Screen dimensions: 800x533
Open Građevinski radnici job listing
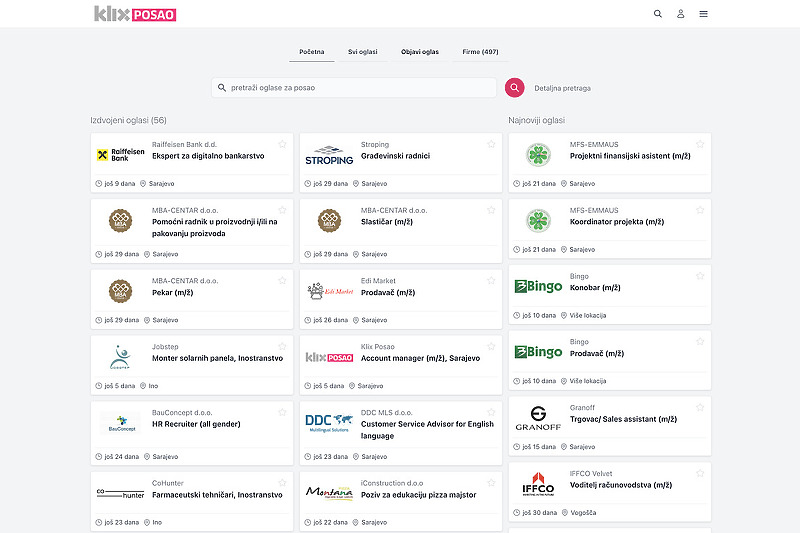tap(395, 156)
